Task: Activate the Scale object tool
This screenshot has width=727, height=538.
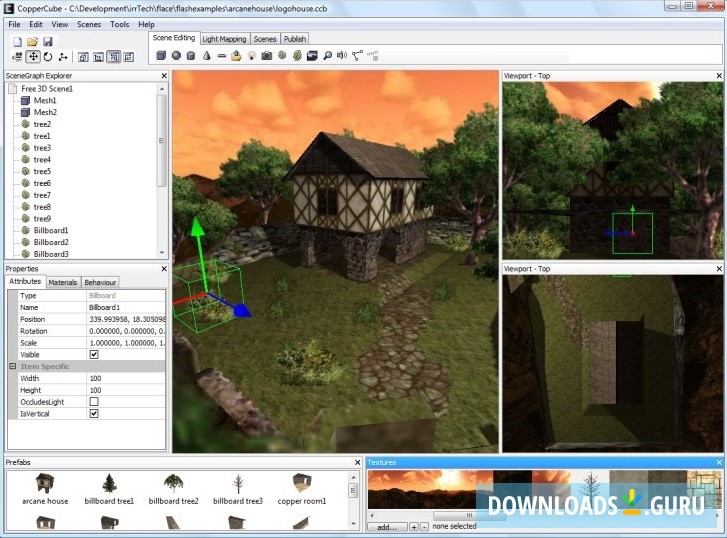Action: coord(63,57)
